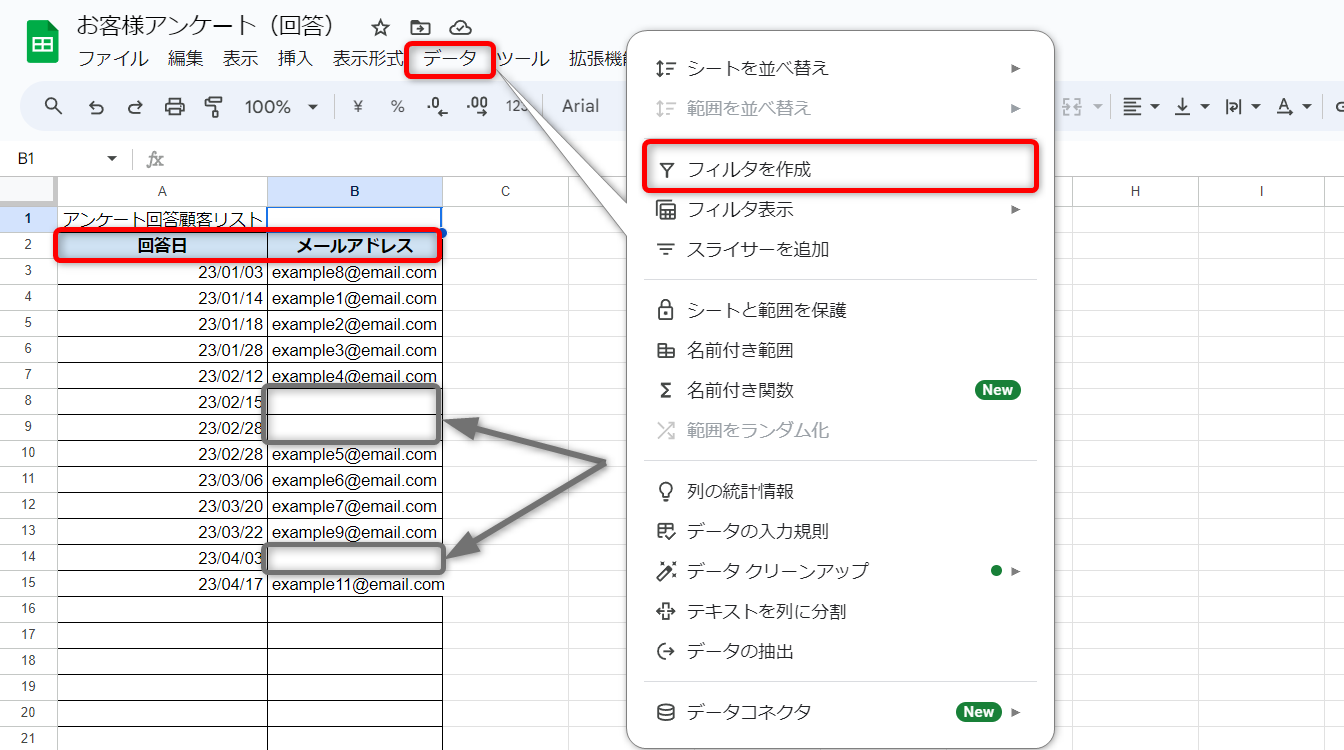Format as currency with the yen icon

coord(358,107)
